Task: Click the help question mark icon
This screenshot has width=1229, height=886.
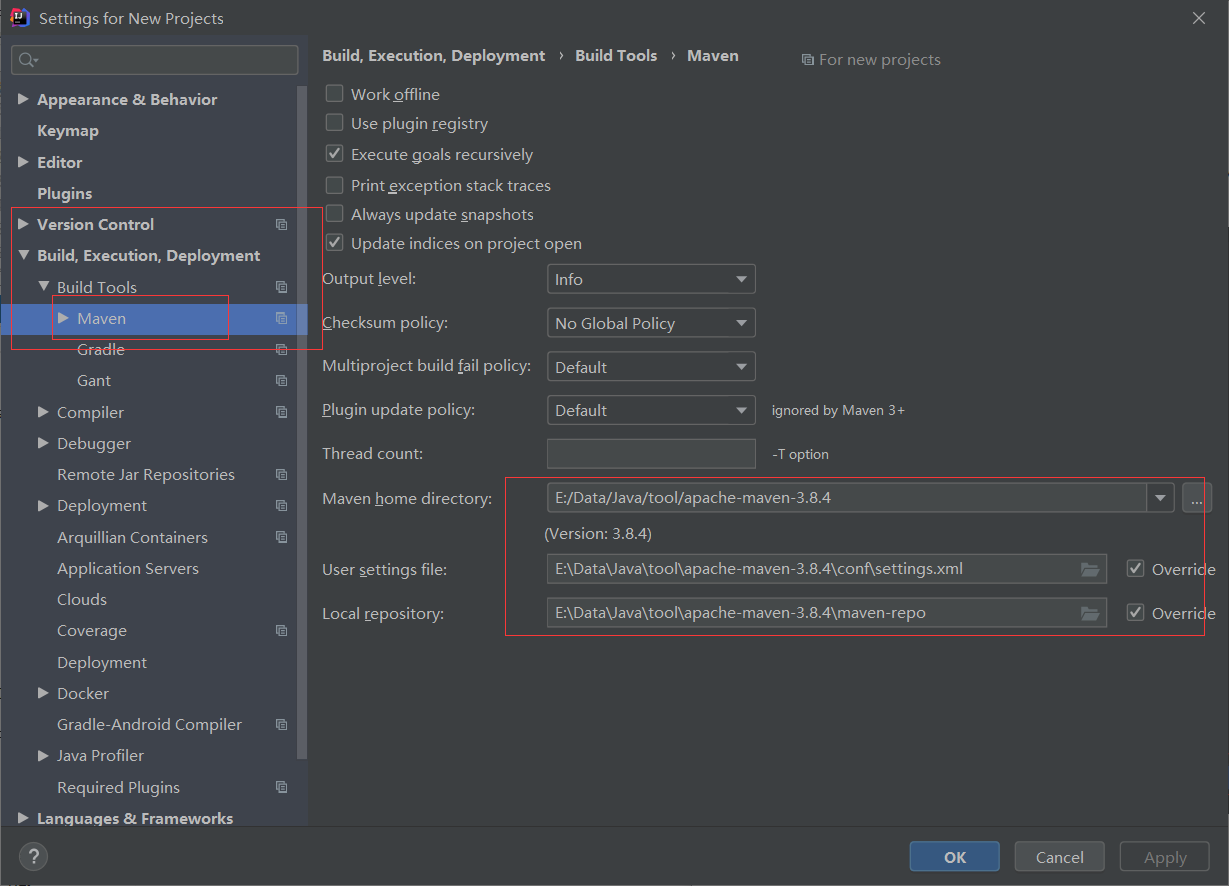Action: (x=33, y=856)
